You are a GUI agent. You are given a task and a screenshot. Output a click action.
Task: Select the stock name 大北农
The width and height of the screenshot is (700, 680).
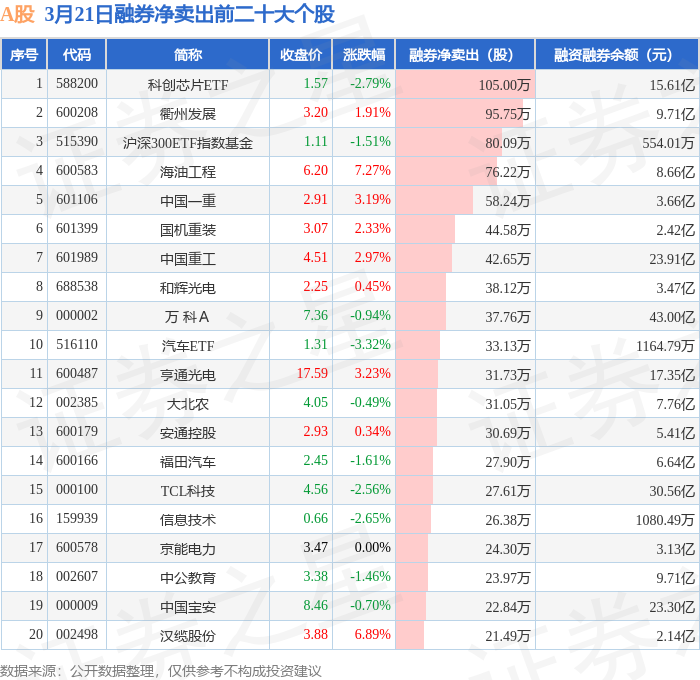click(188, 404)
